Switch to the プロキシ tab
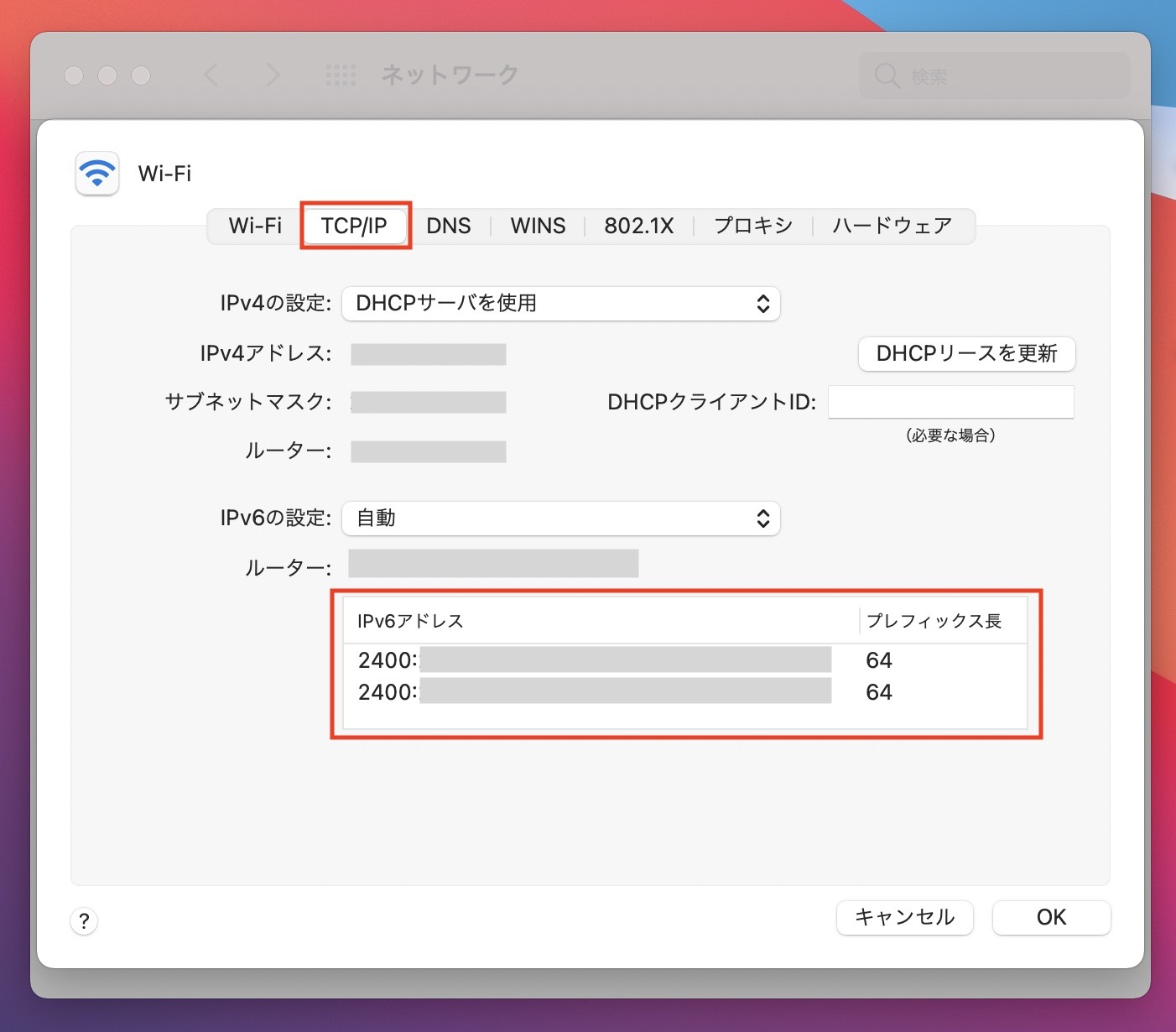Screen dimensions: 1176x1032 click(752, 226)
